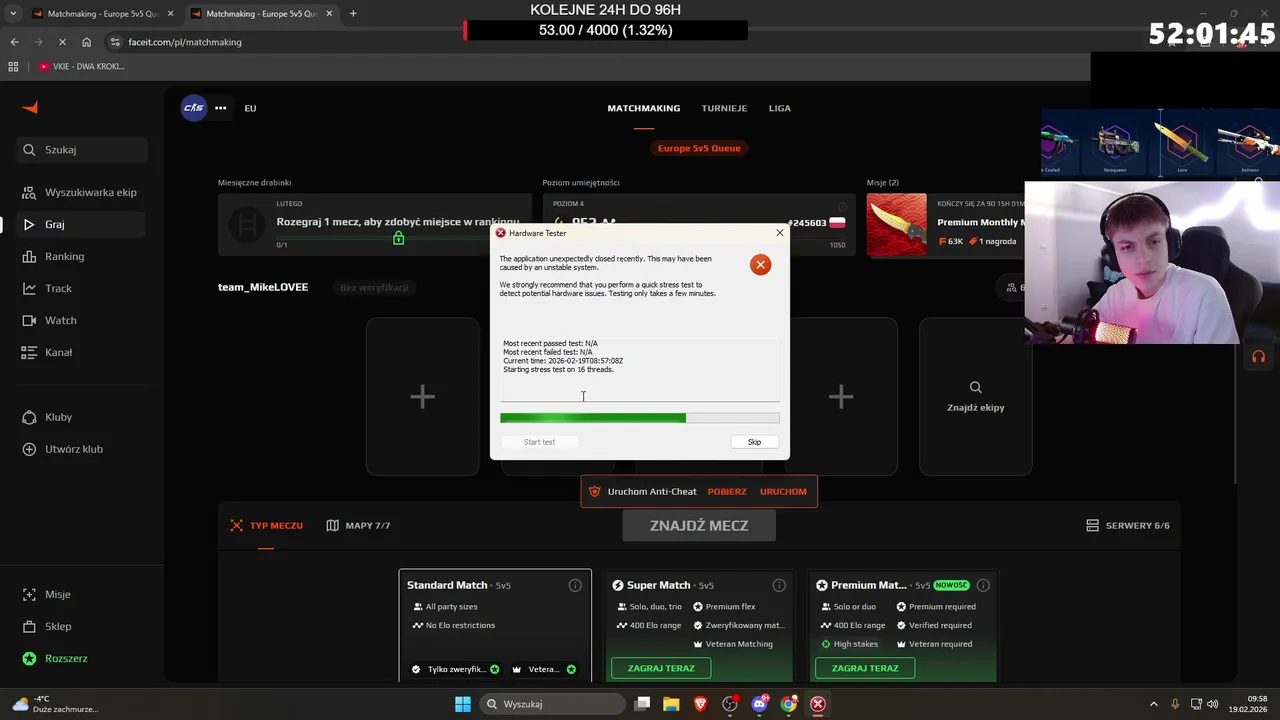Select the TYP MECZU tab
The image size is (1280, 720).
[x=266, y=525]
